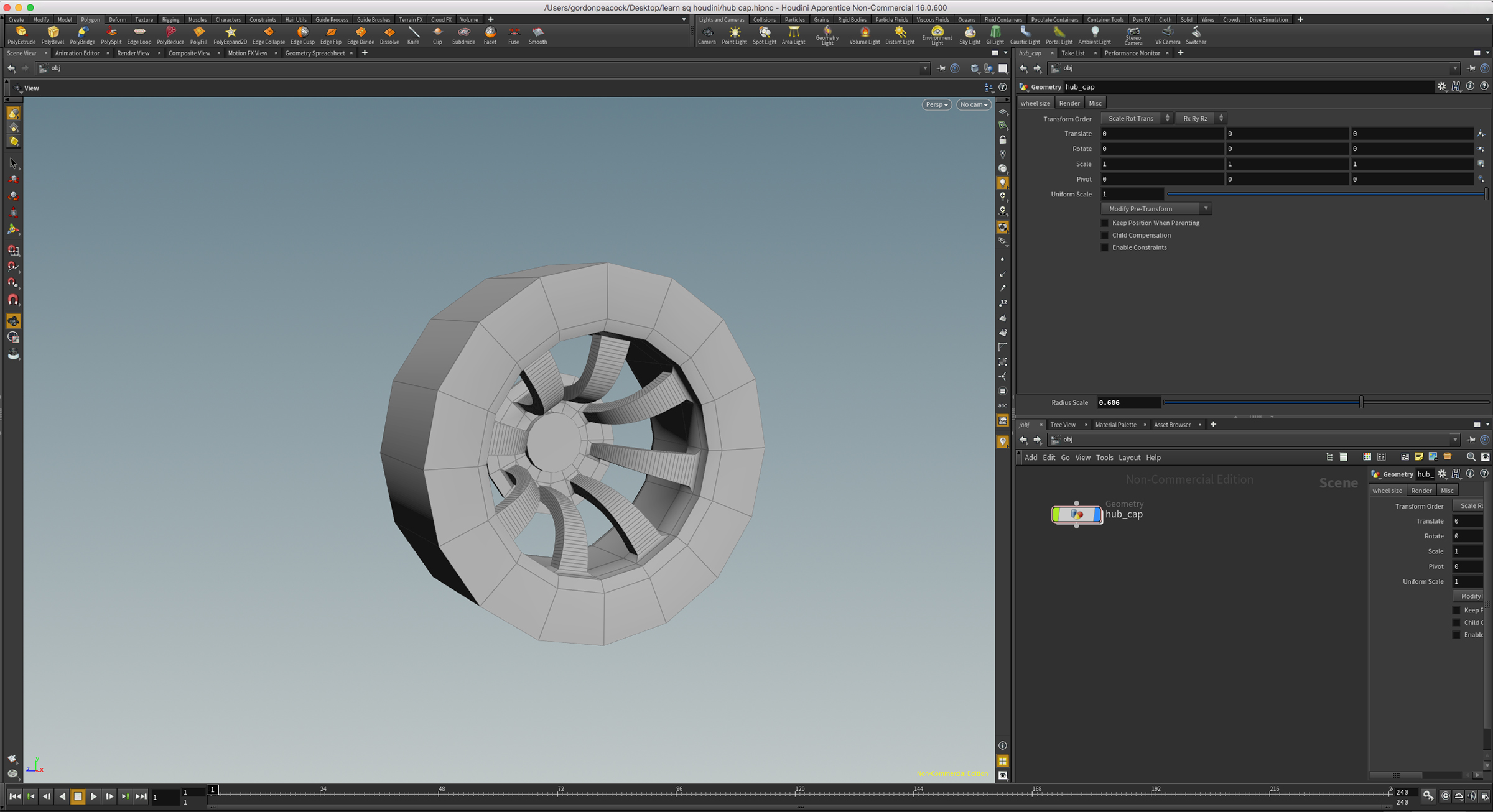Activate the Knife tool
Image resolution: width=1493 pixels, height=812 pixels.
click(413, 35)
